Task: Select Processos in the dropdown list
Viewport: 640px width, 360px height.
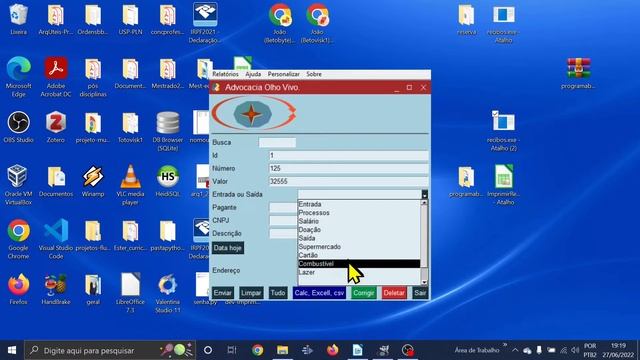Action: tap(359, 213)
